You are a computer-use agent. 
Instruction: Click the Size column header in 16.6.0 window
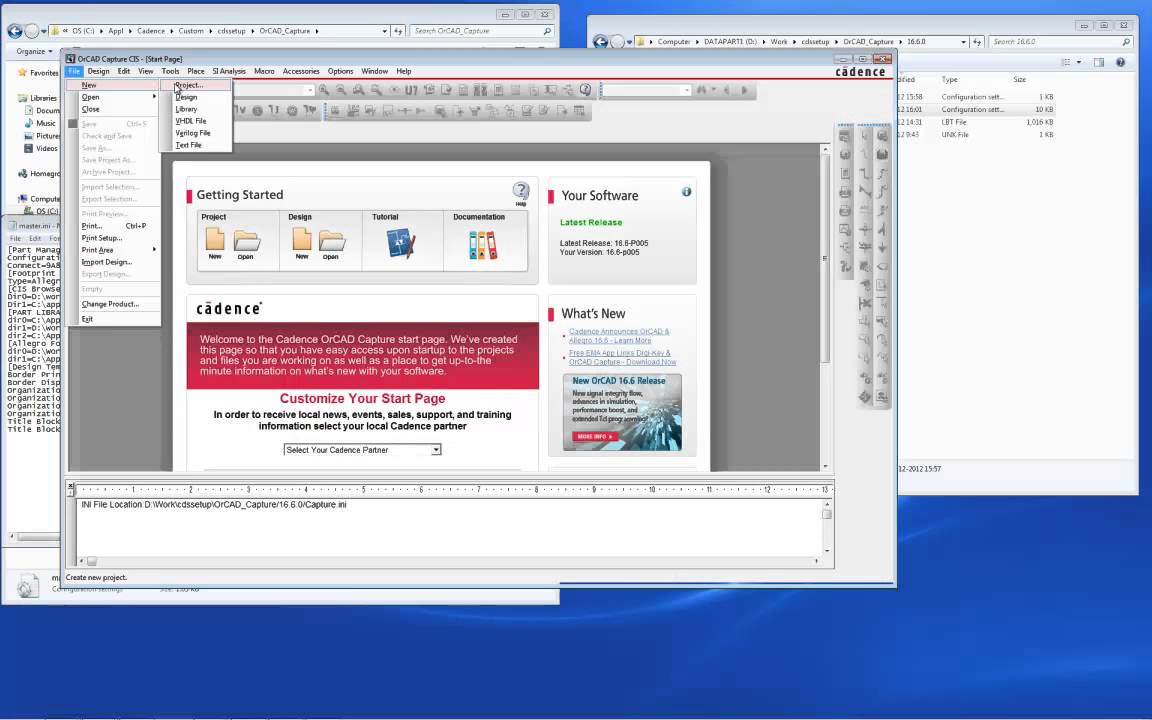pos(1020,79)
